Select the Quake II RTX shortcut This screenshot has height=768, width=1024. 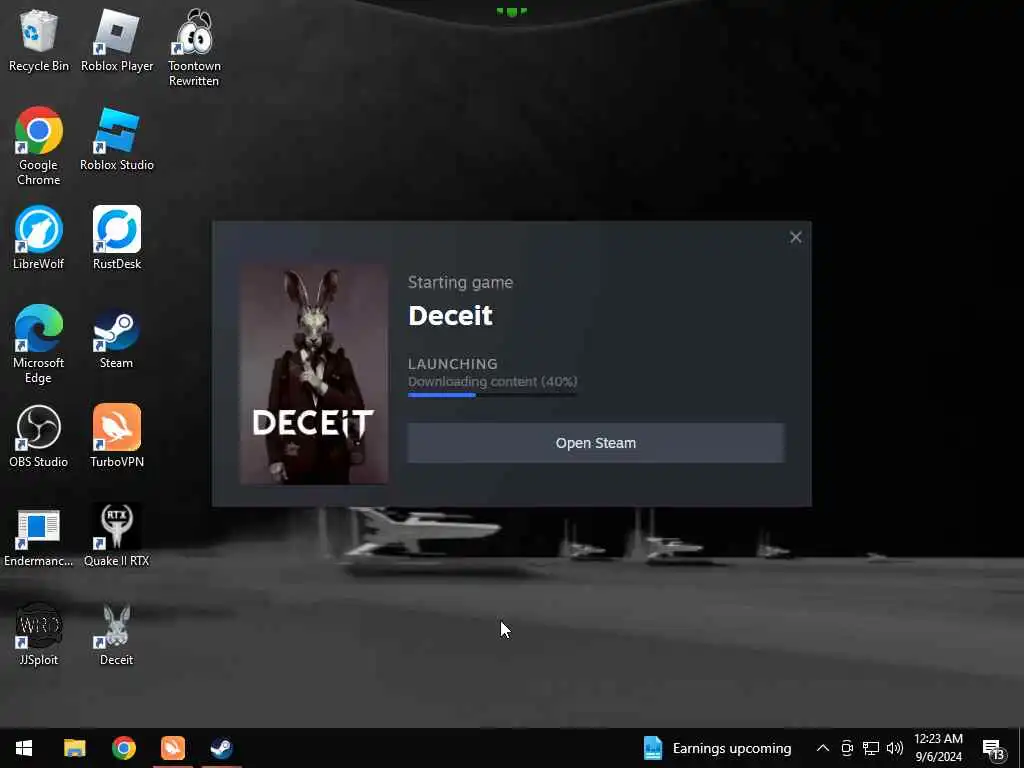117,536
